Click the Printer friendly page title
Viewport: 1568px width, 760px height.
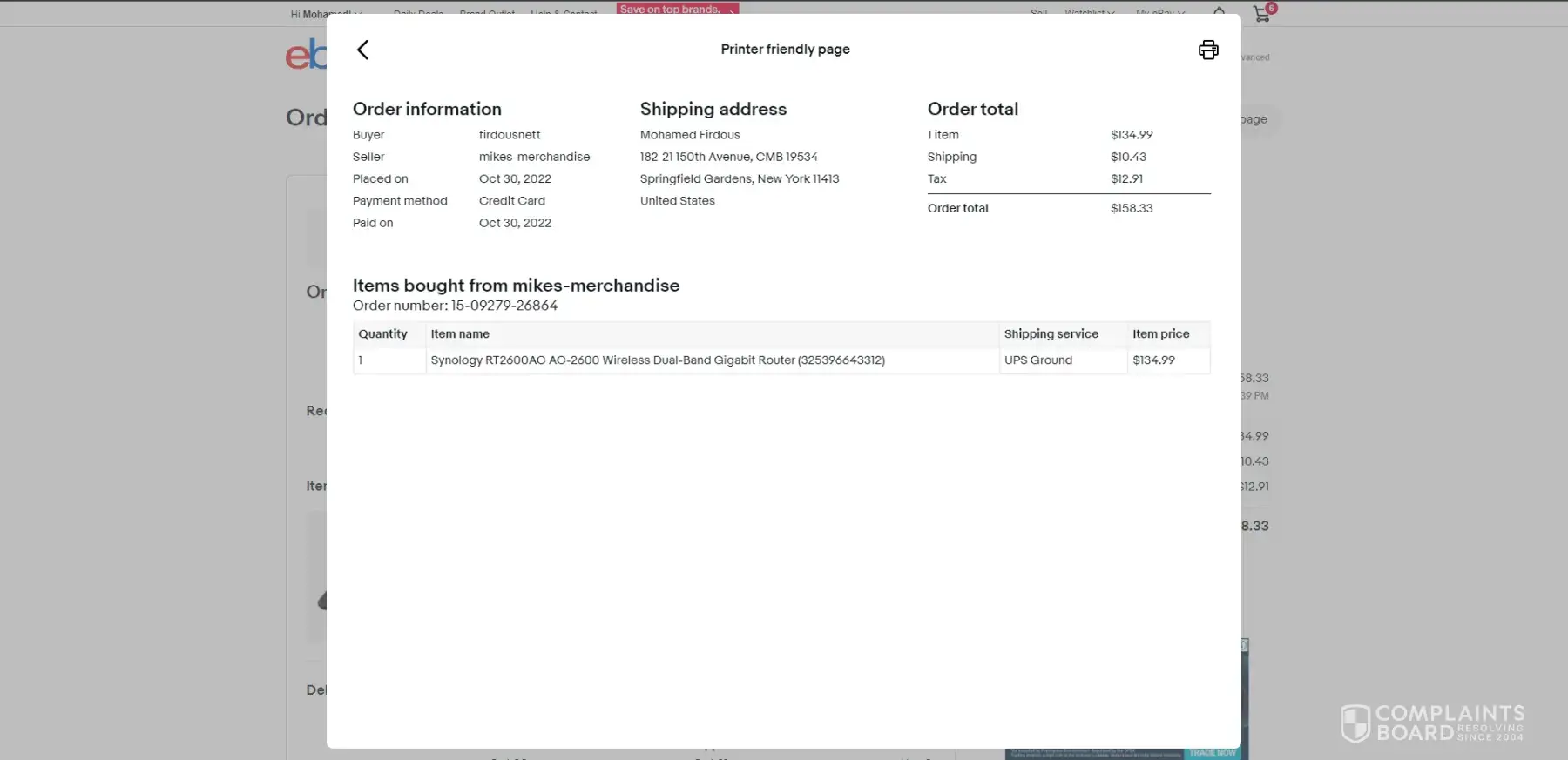(785, 50)
